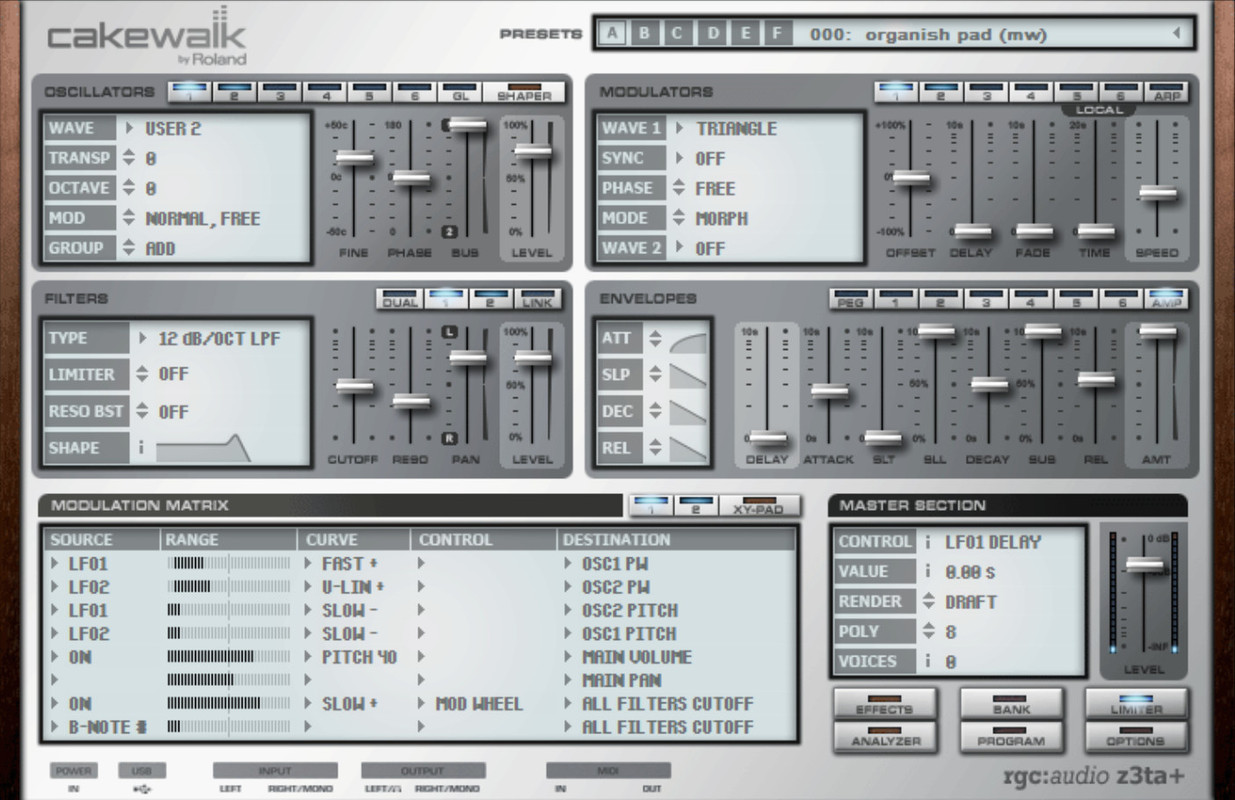Change the RENDER stepper showing DRAFT
The image size is (1235, 800).
coord(927,601)
